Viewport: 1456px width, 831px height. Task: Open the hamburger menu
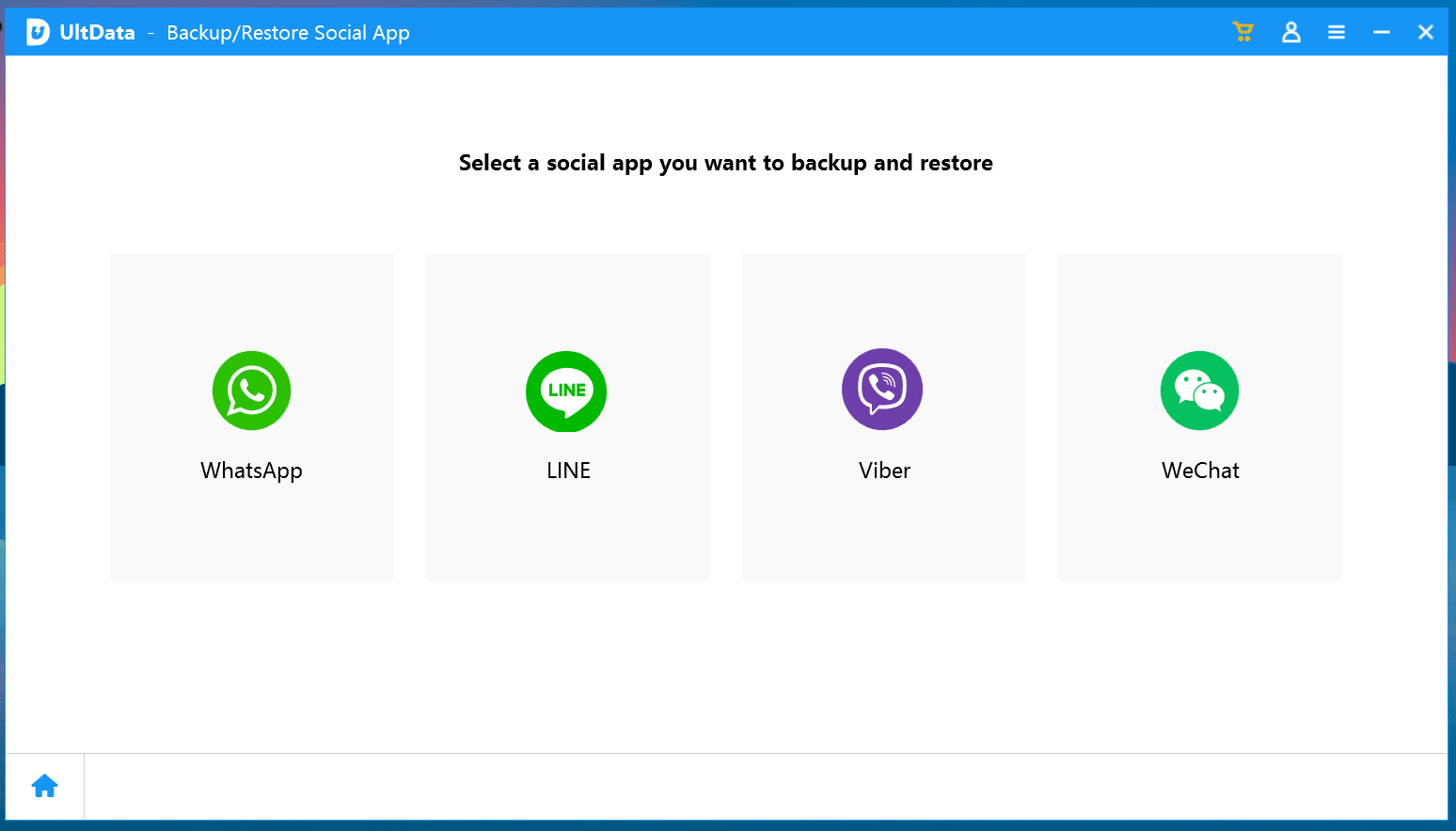(x=1337, y=32)
